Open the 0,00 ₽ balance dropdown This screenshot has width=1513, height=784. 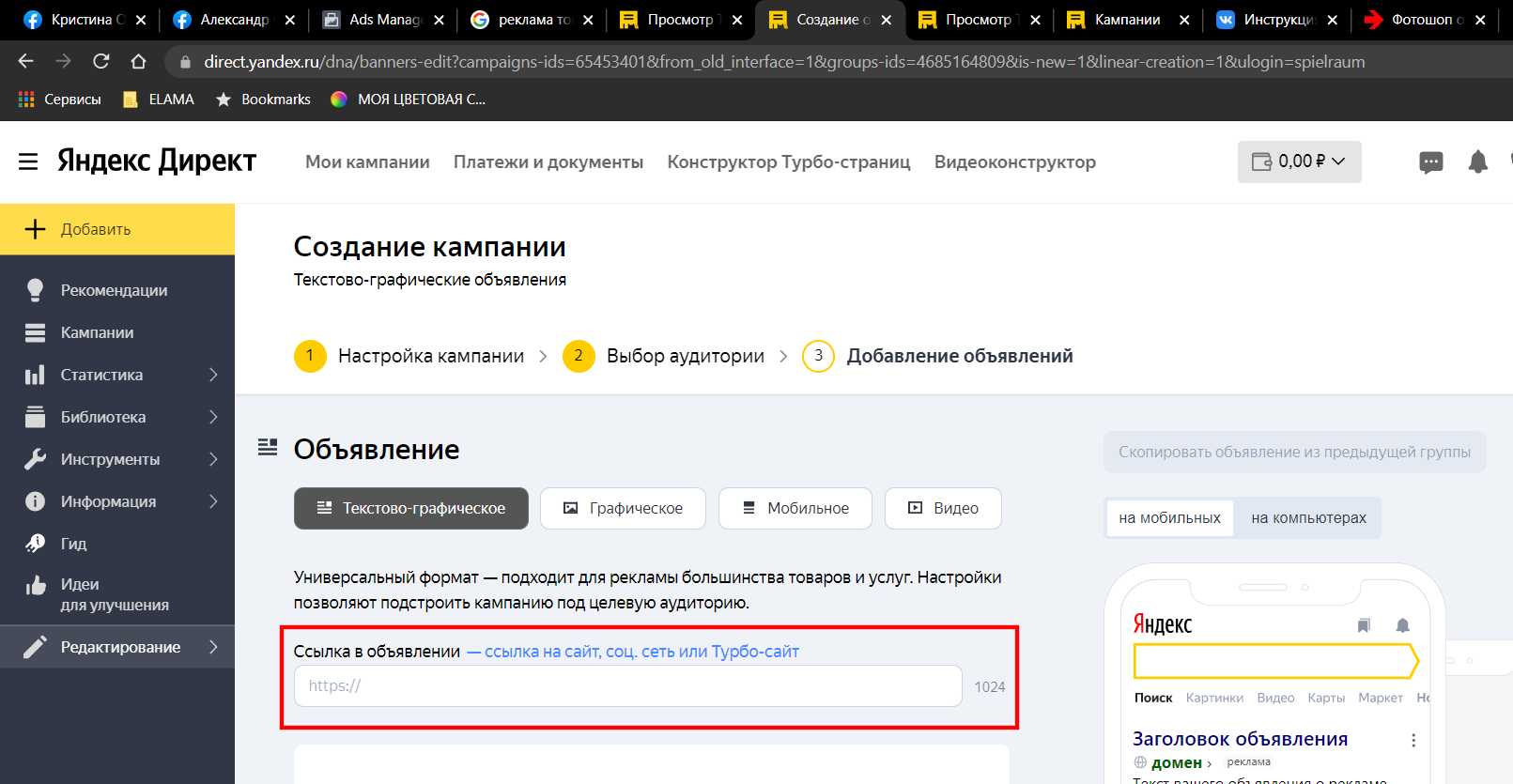(1299, 161)
